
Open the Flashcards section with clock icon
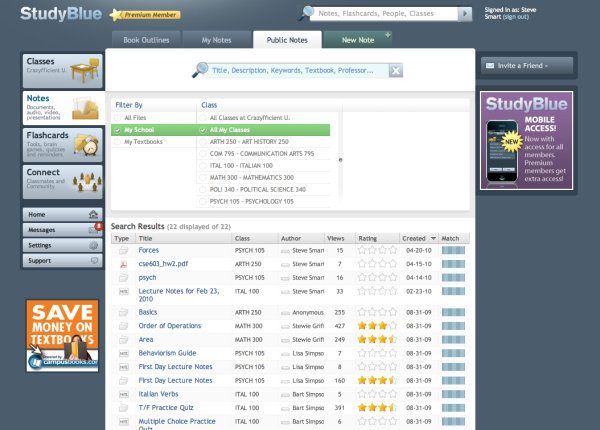point(62,144)
